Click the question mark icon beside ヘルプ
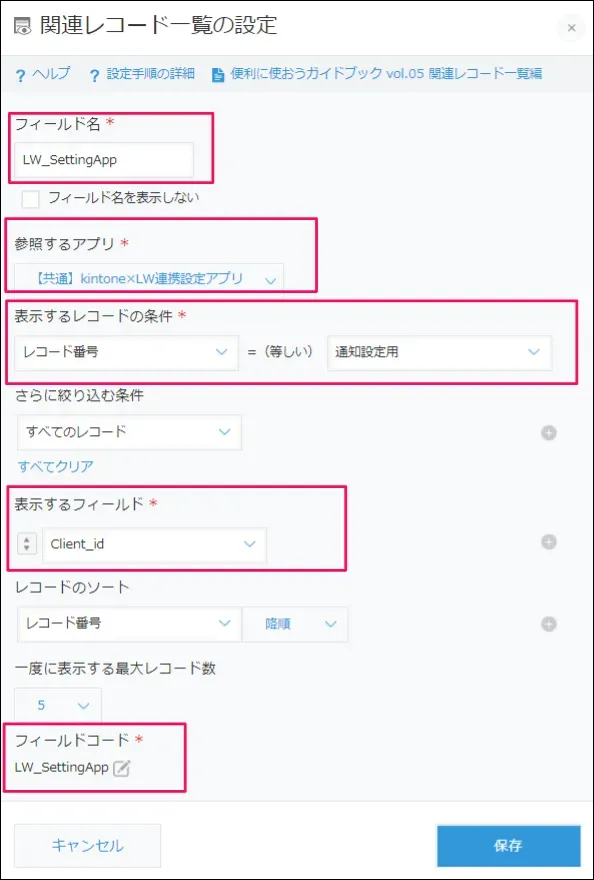Screen dimensions: 594x880 pos(21,75)
